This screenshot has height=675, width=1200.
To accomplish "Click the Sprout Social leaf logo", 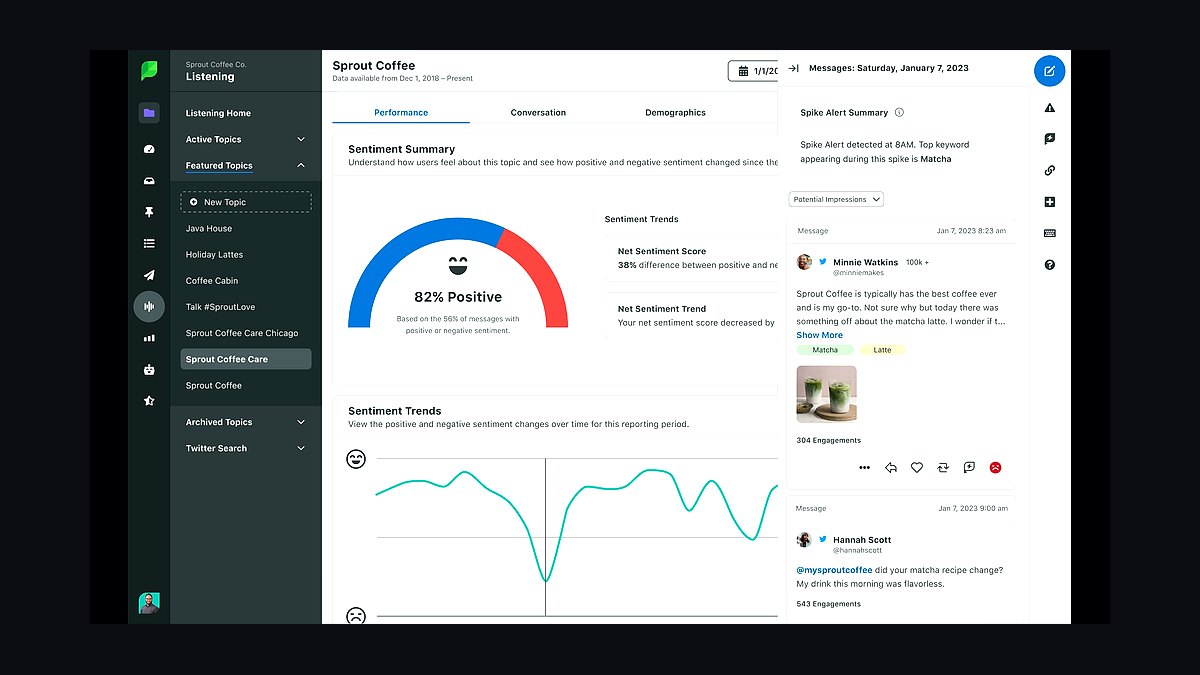I will tap(149, 71).
